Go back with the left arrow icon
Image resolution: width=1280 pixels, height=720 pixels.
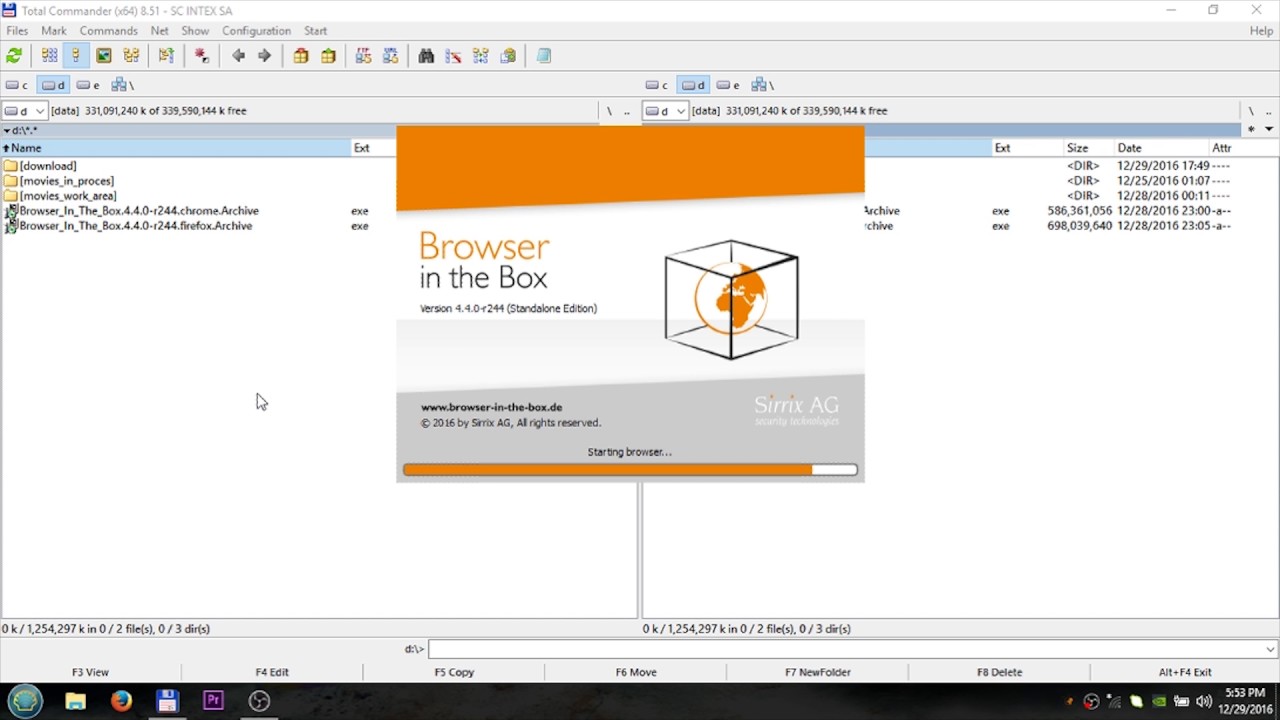[238, 56]
